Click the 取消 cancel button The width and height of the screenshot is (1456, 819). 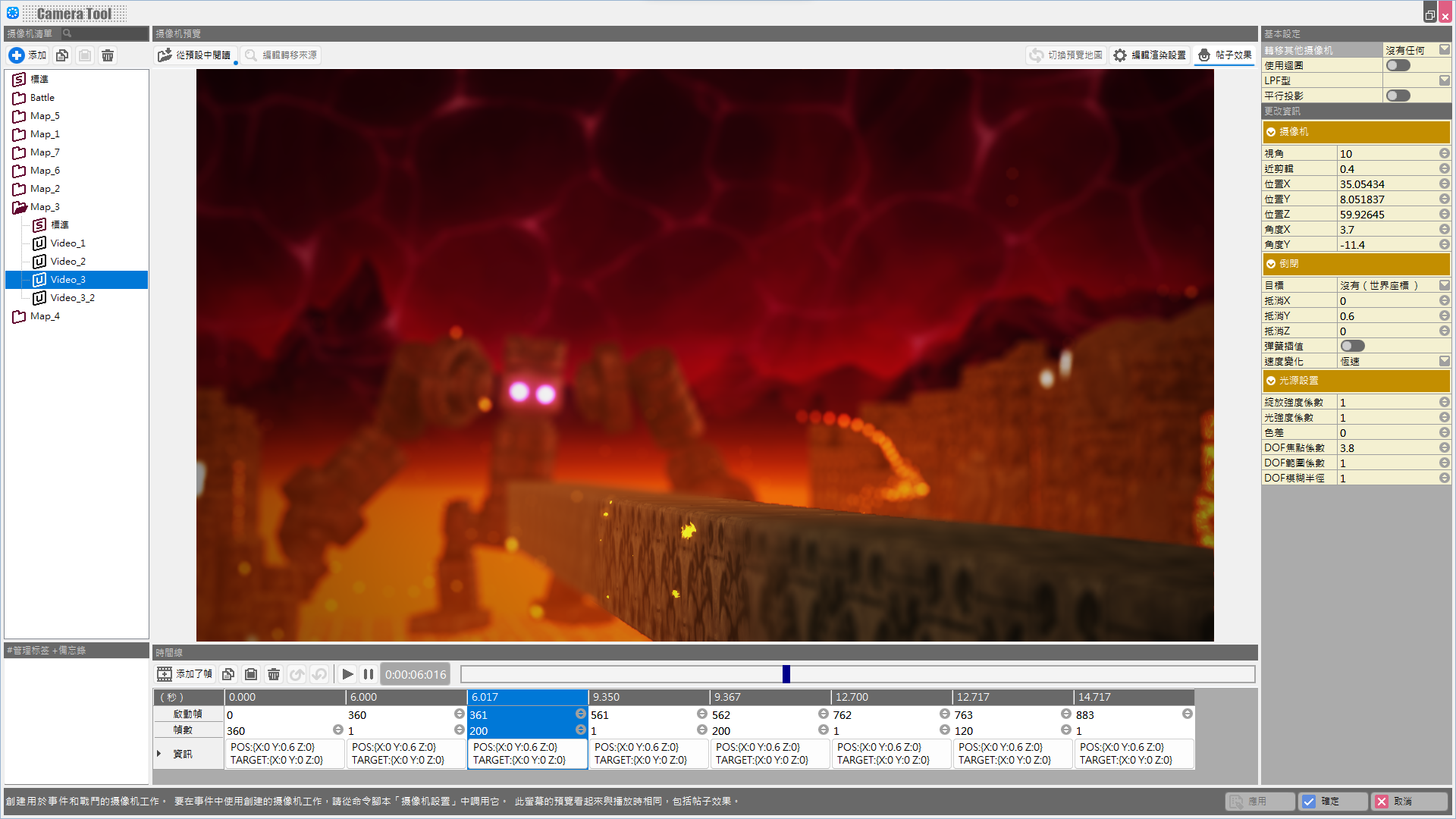1408,802
